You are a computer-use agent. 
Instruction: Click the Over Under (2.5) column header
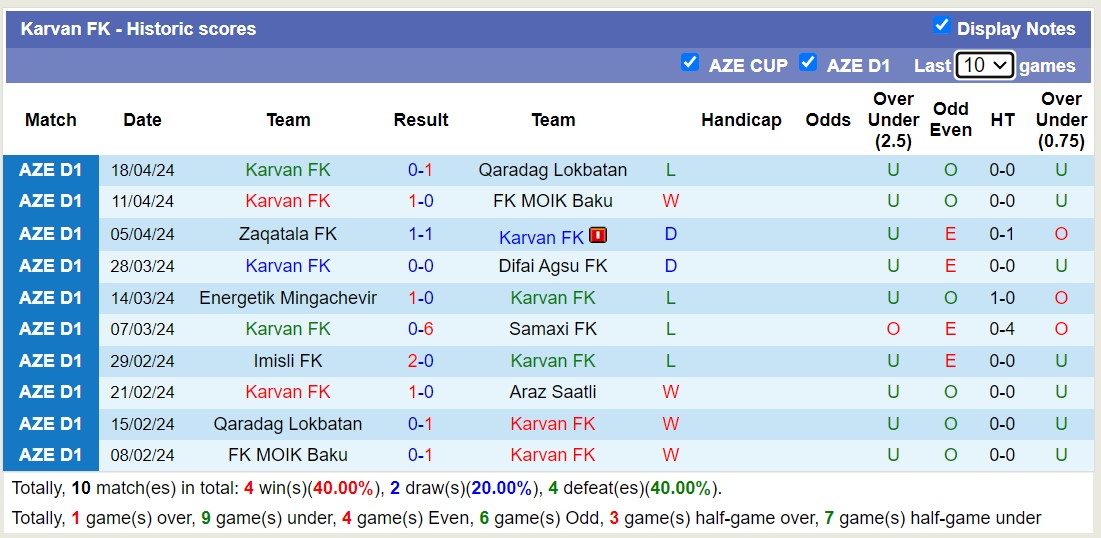click(x=893, y=120)
